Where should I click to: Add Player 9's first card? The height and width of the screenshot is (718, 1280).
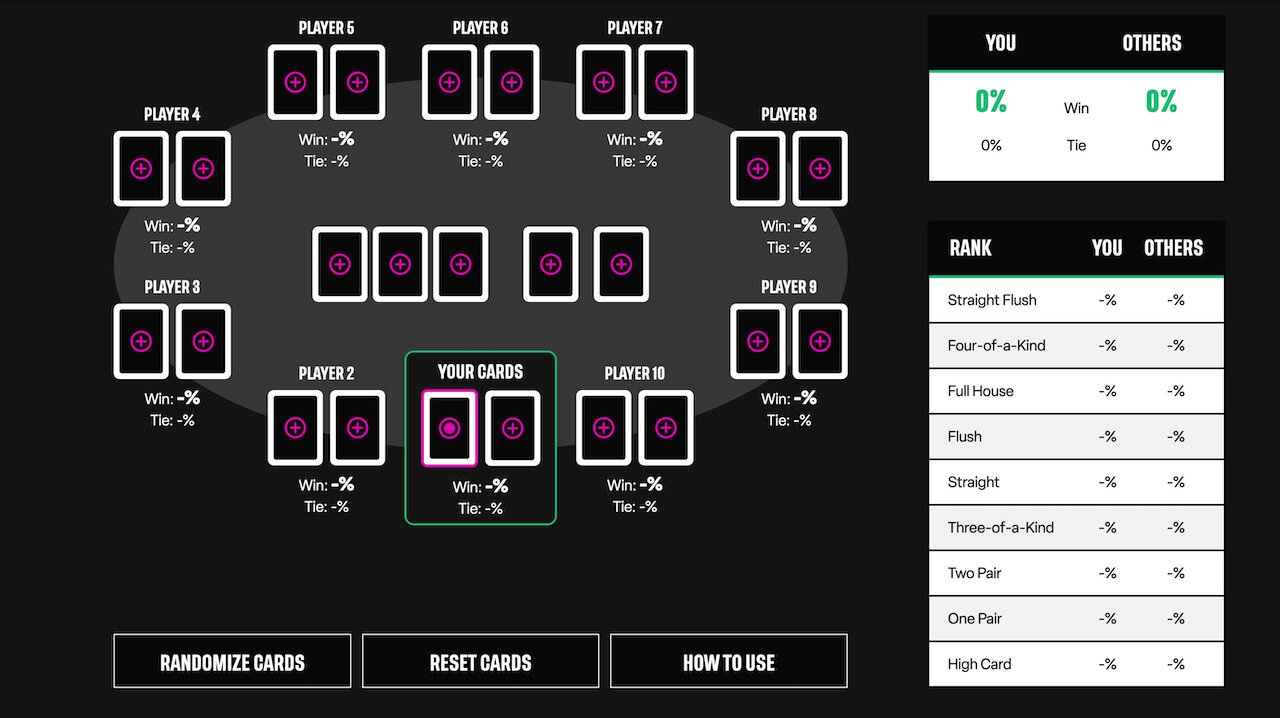pyautogui.click(x=757, y=341)
